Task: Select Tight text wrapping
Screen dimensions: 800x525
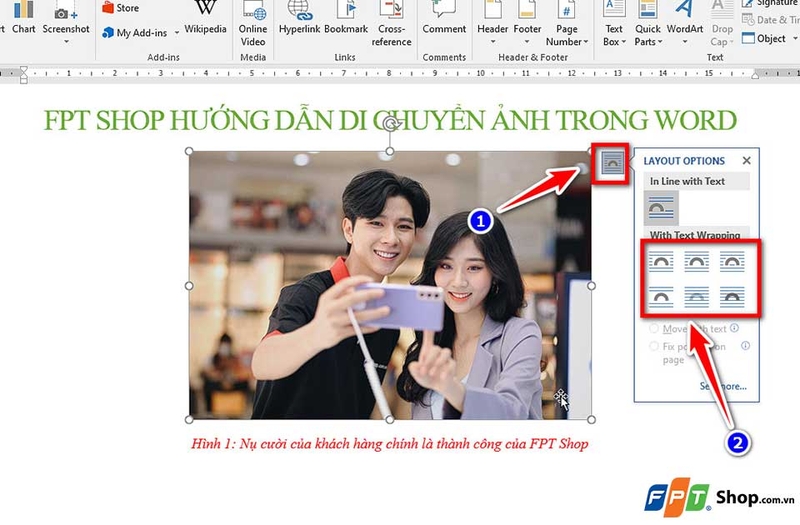Action: click(x=696, y=262)
